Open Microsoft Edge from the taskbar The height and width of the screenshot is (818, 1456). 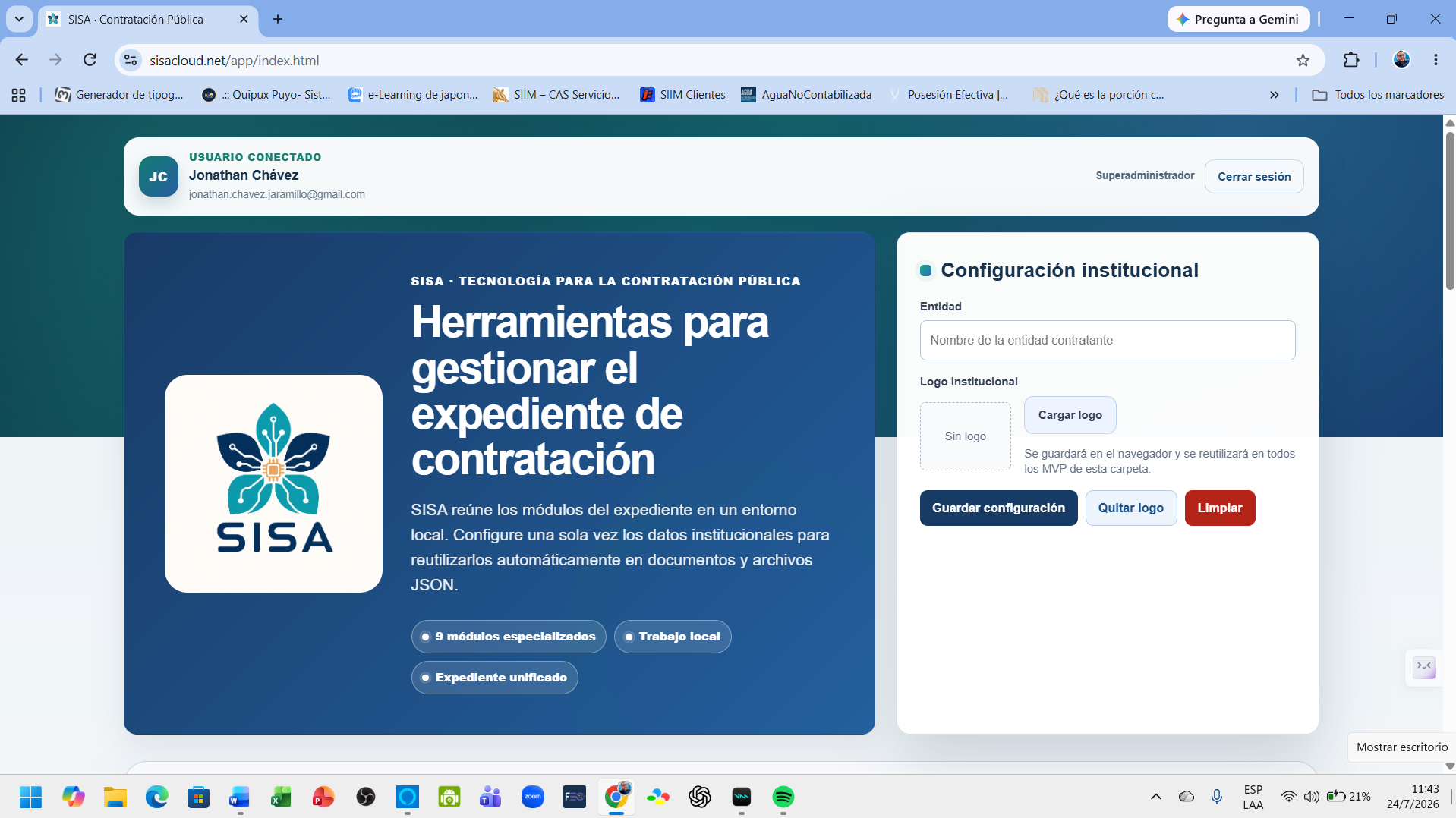click(x=157, y=797)
